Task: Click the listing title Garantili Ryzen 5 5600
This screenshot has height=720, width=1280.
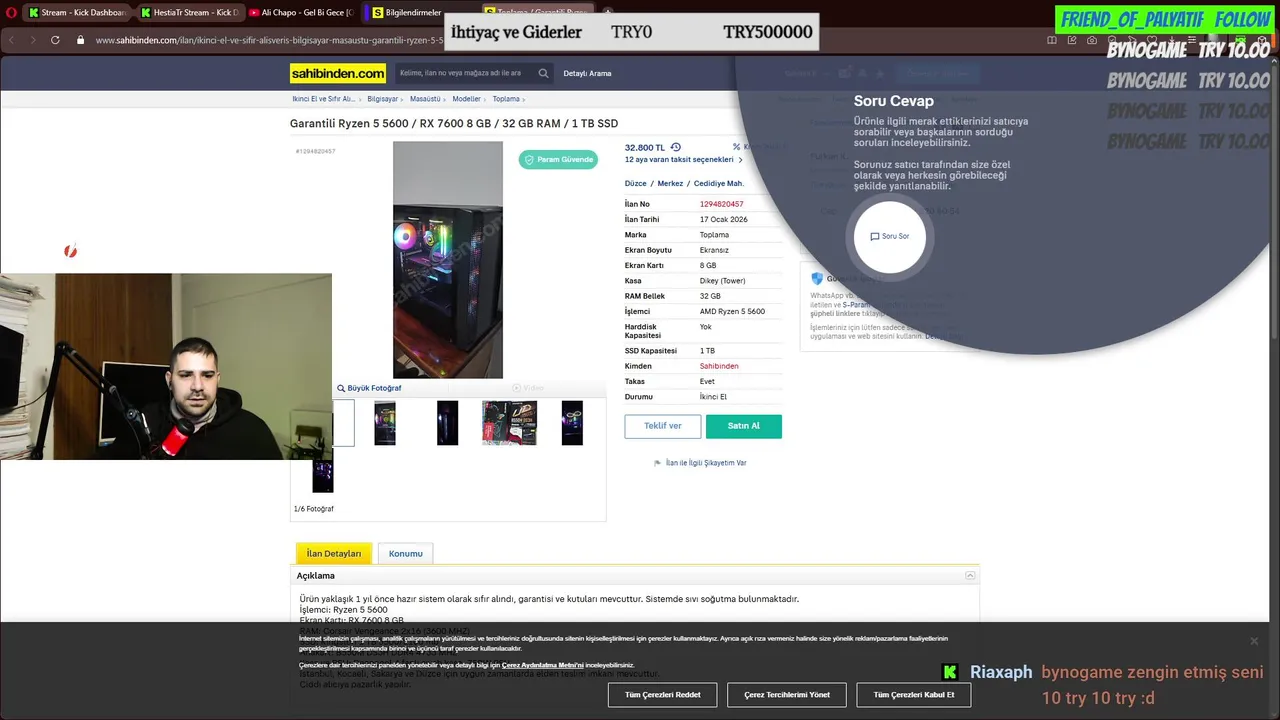Action: 454,124
